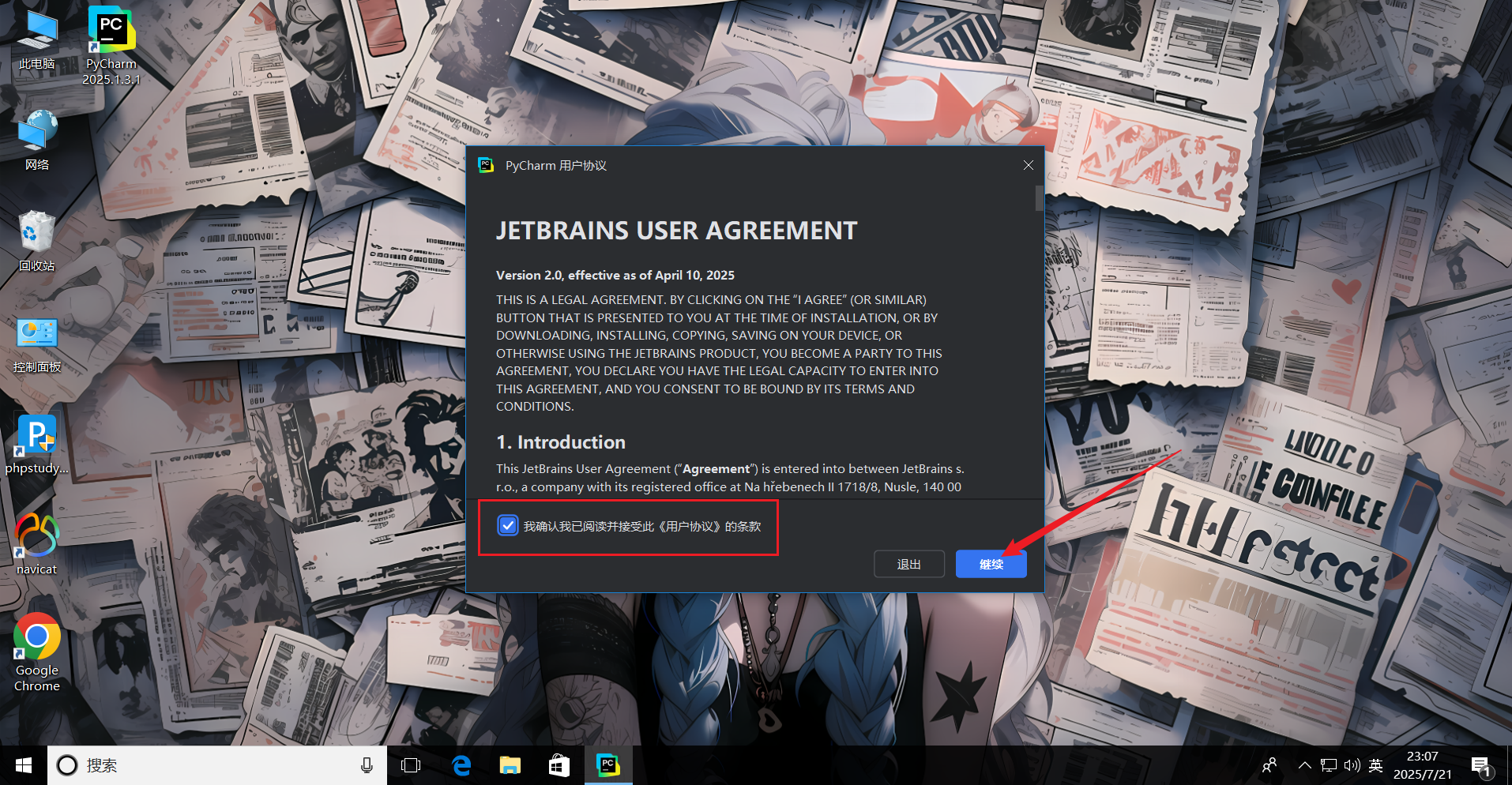Open the PyCharm 2025.1.3.1 desktop shortcut

(111, 46)
